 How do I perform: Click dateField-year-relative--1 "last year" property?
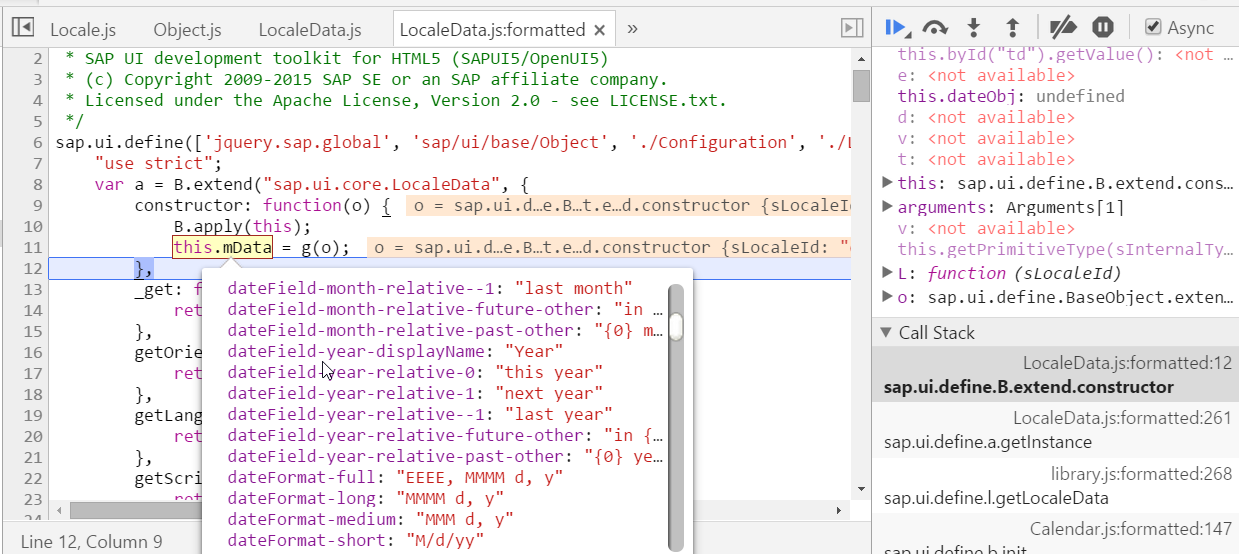(421, 414)
